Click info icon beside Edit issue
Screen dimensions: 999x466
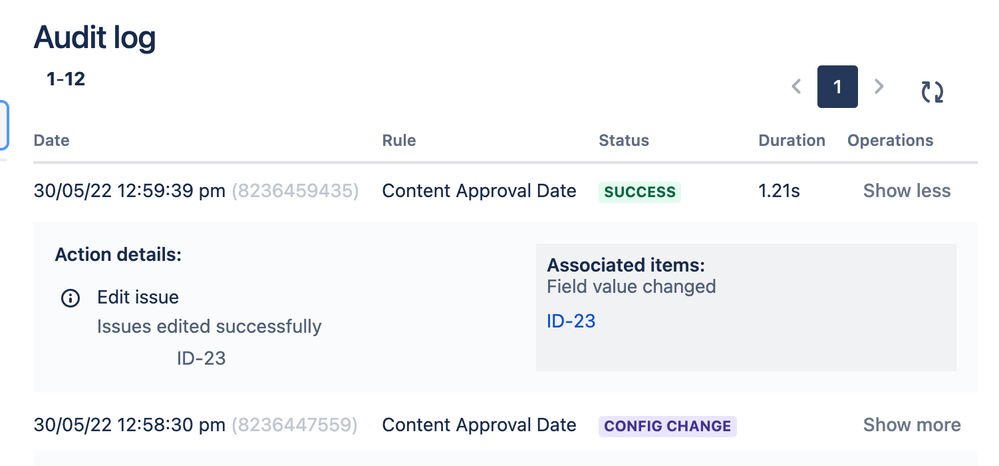pyautogui.click(x=70, y=297)
